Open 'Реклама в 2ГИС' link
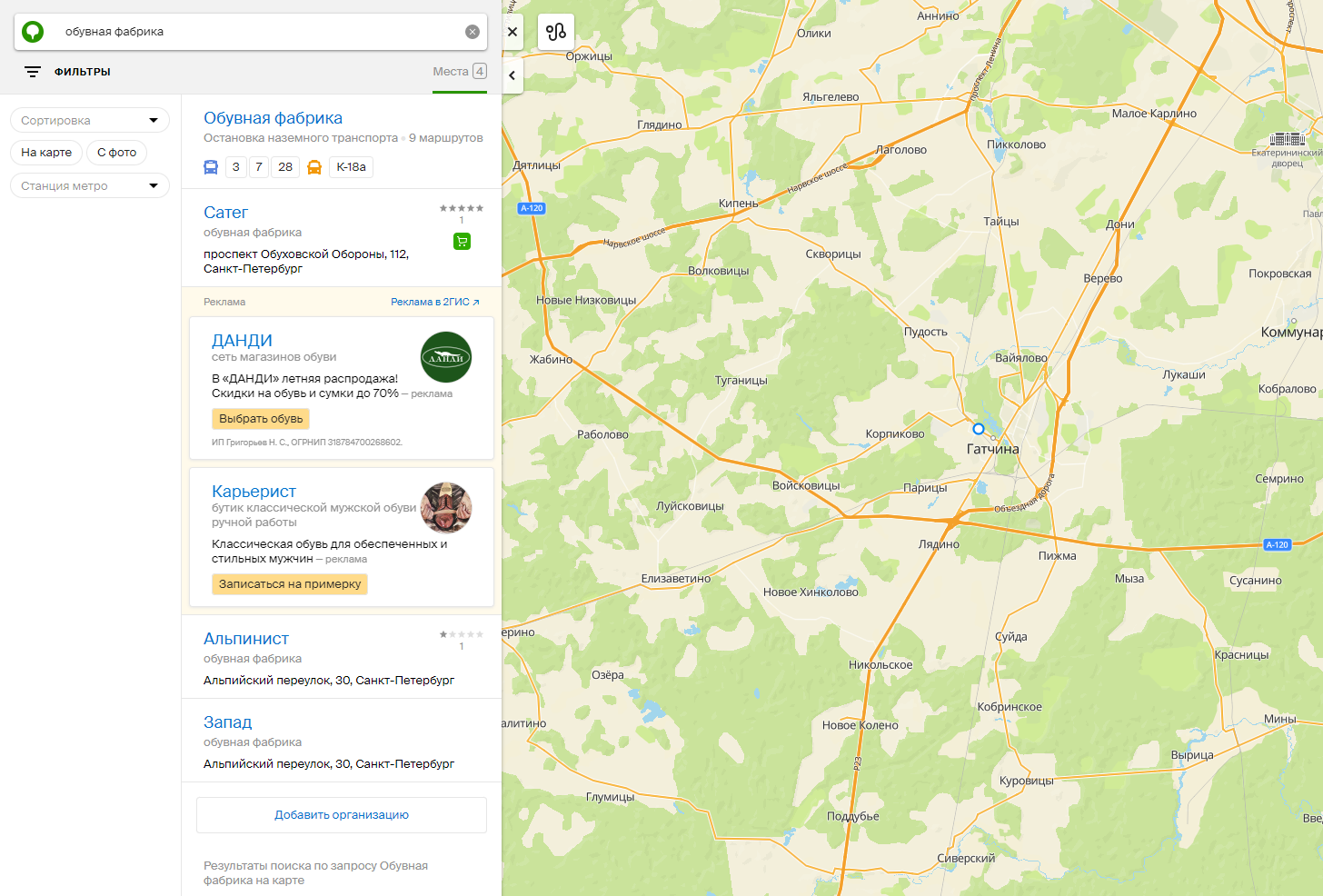The image size is (1323, 896). pos(435,302)
